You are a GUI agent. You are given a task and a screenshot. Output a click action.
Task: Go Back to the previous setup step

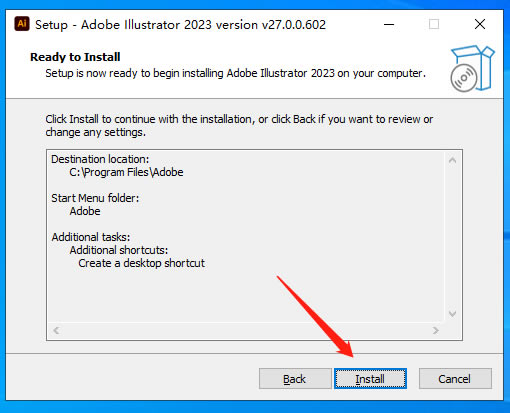[295, 379]
